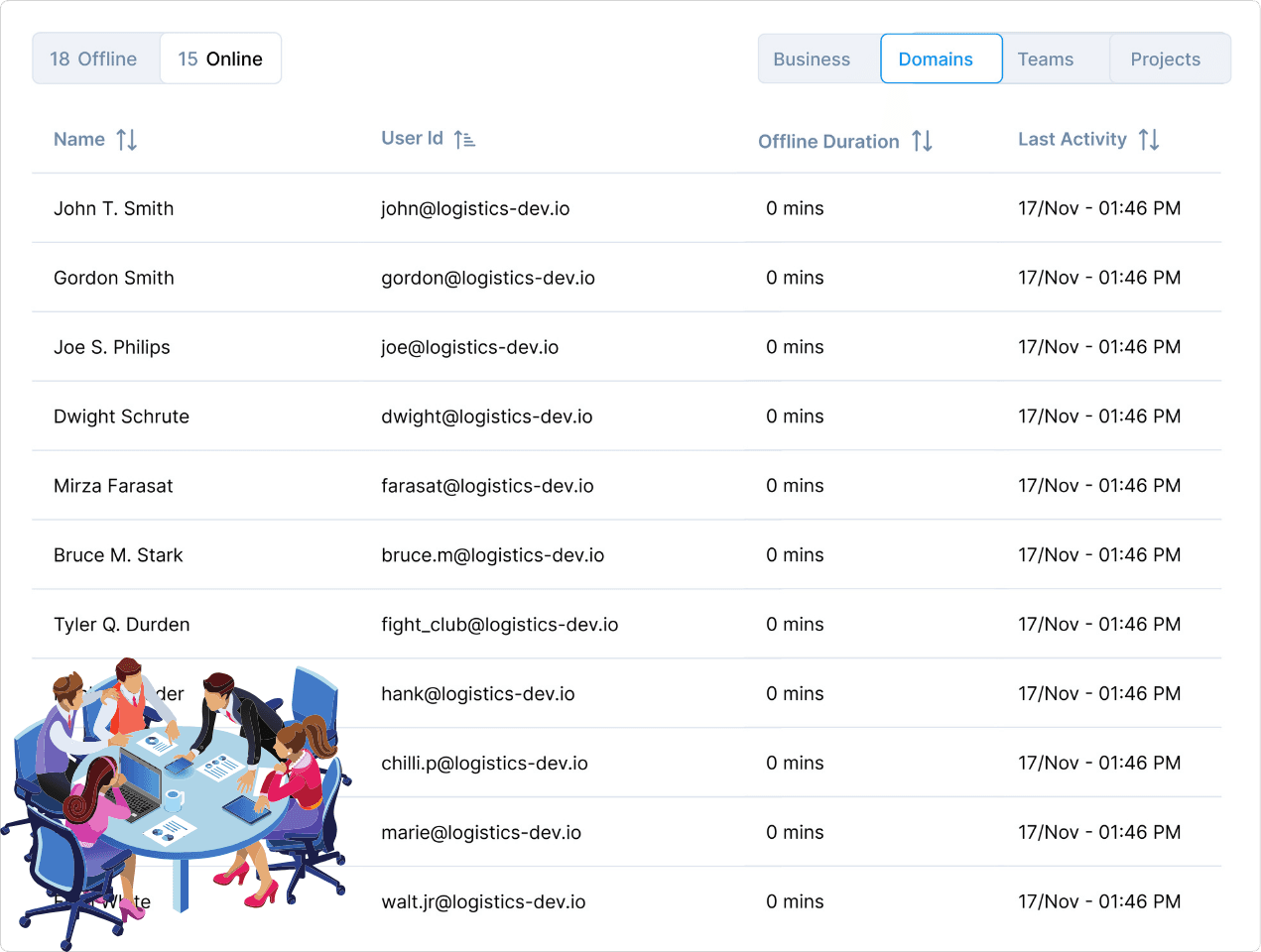Select the Tyler Q. Durden name

[122, 625]
